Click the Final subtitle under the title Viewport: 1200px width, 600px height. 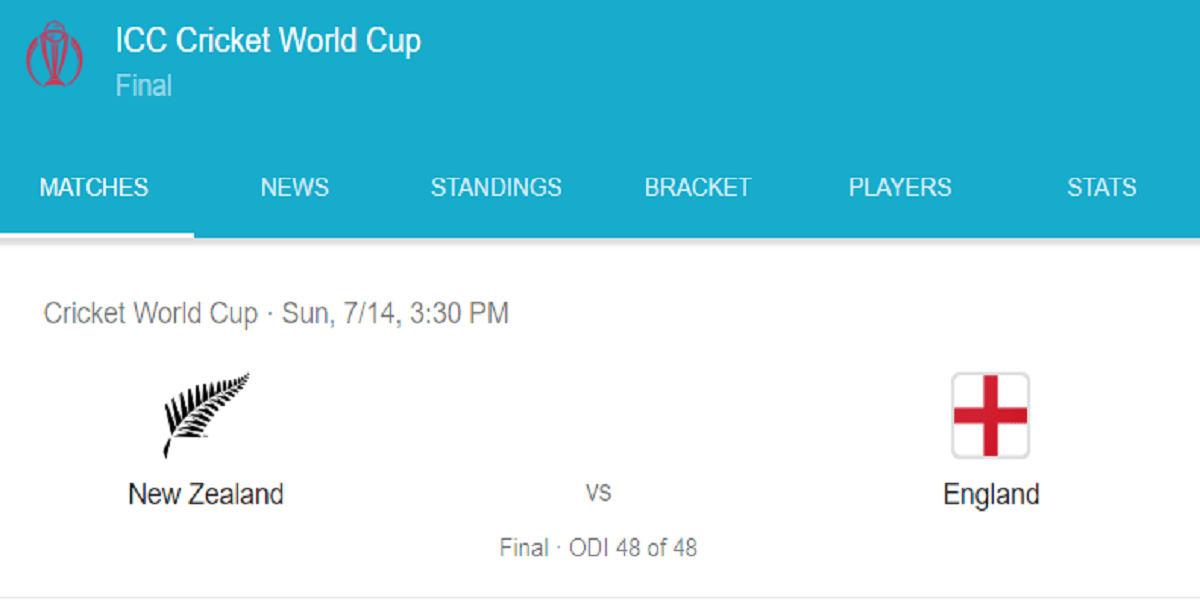pyautogui.click(x=144, y=86)
